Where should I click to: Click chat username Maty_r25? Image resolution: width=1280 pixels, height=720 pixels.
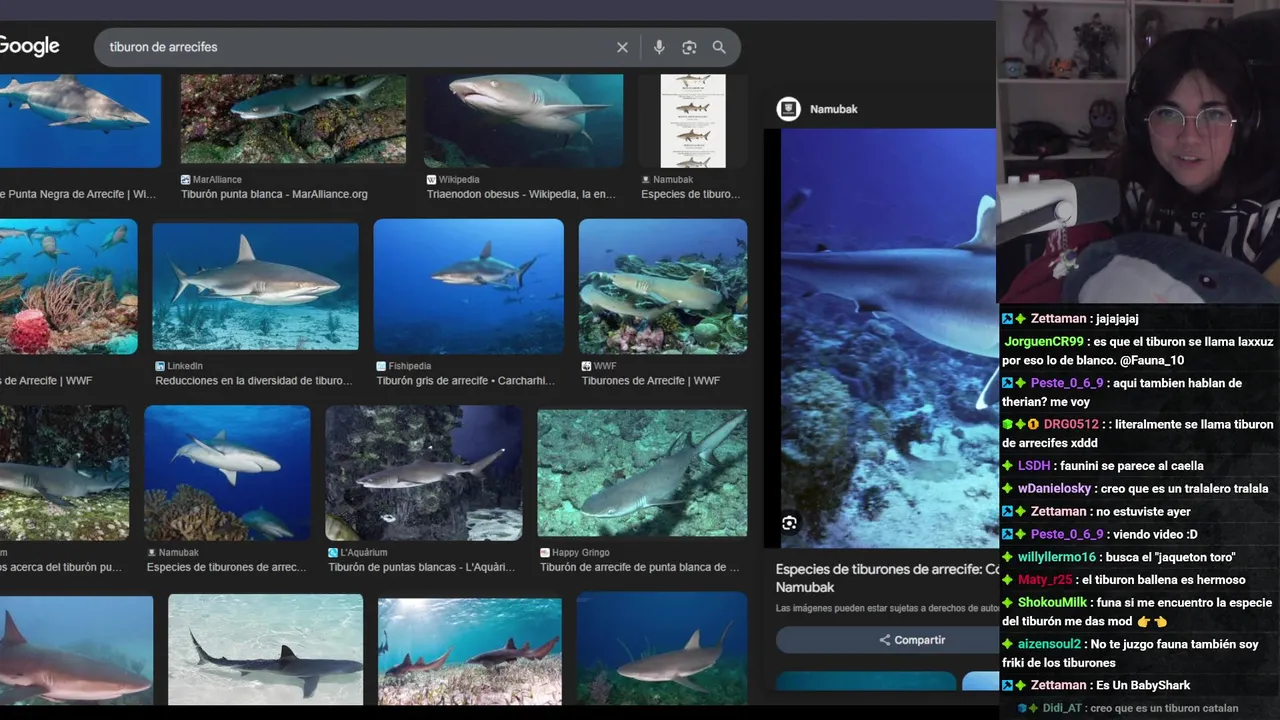(1045, 580)
